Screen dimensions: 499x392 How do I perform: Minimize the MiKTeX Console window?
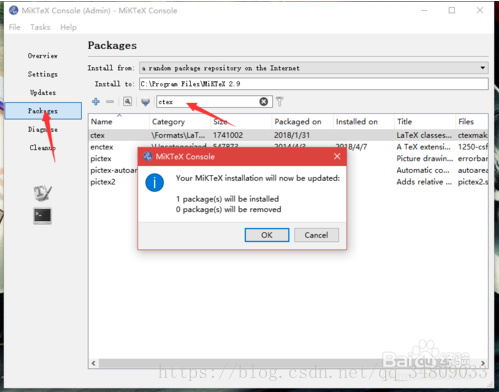tap(424, 10)
